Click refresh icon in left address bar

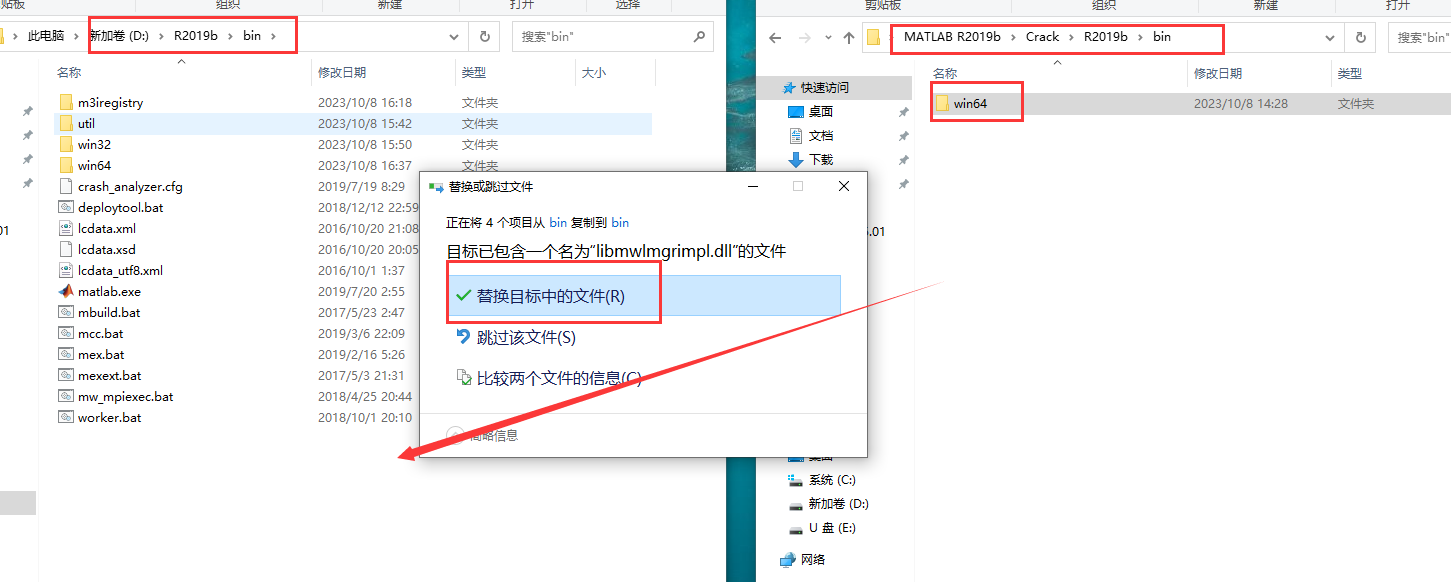click(x=486, y=37)
